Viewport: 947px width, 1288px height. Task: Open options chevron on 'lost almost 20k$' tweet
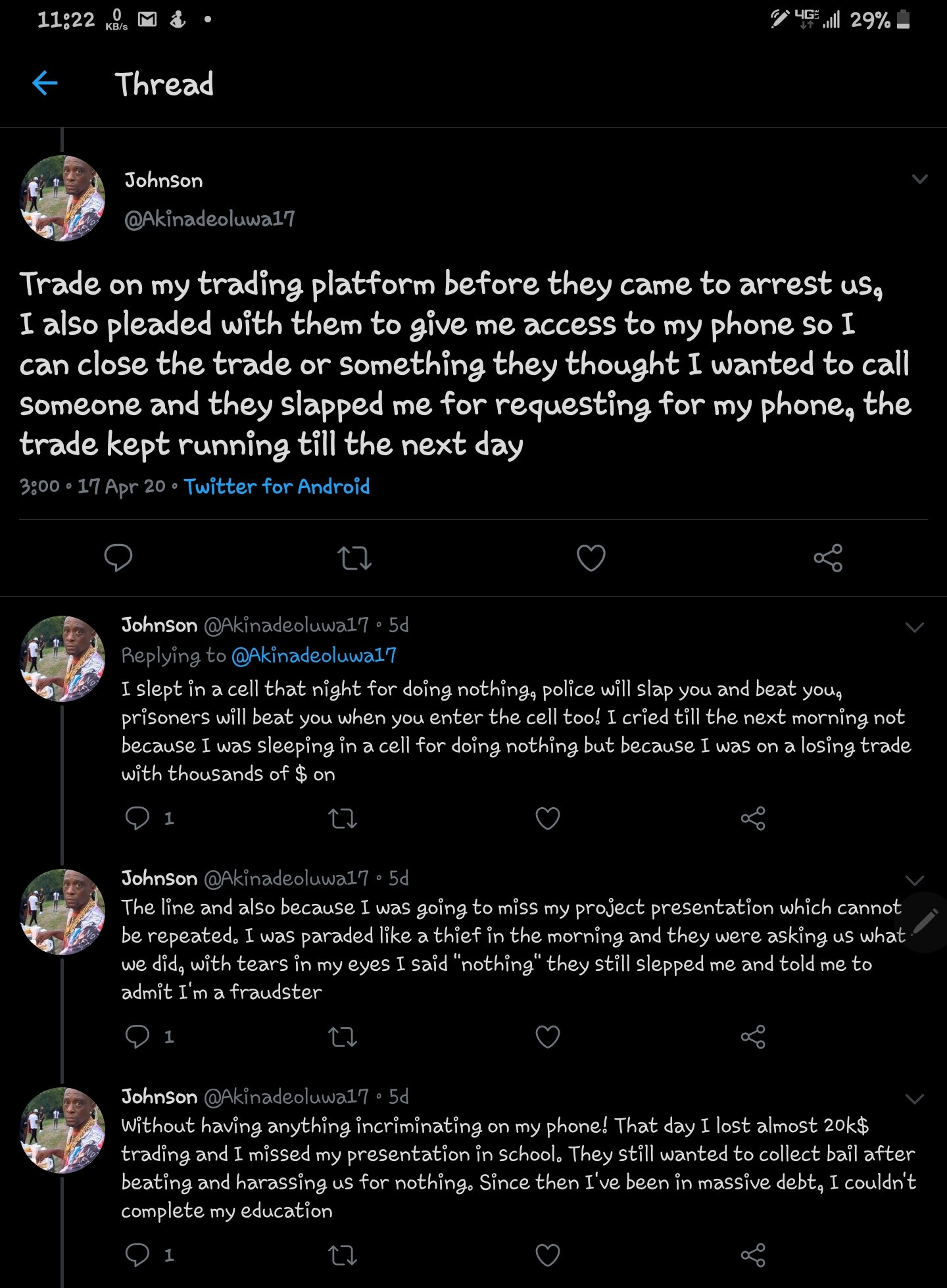point(915,1099)
